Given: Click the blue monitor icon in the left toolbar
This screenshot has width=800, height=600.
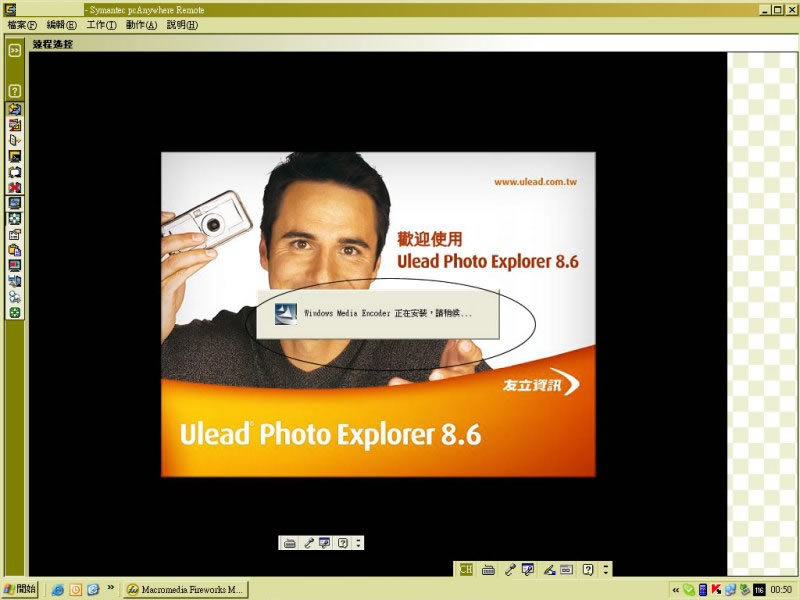Looking at the screenshot, I should click(x=15, y=203).
